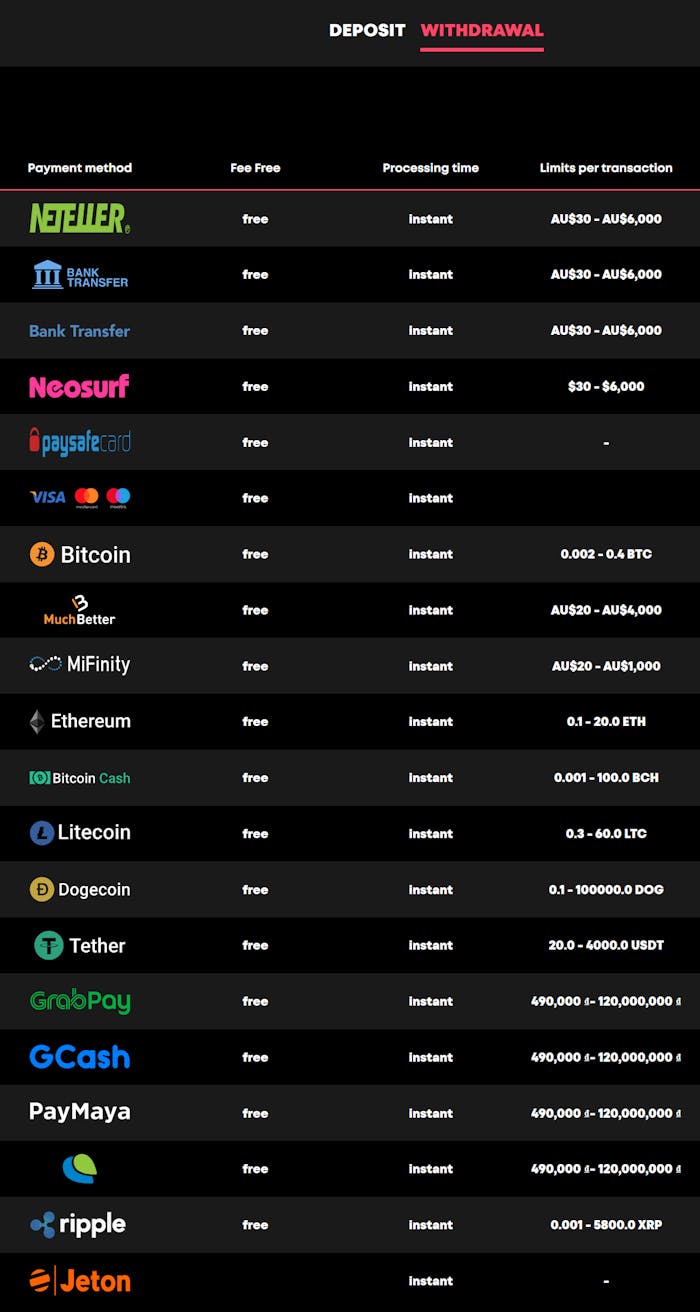Switch to the Deposit tab

[367, 31]
